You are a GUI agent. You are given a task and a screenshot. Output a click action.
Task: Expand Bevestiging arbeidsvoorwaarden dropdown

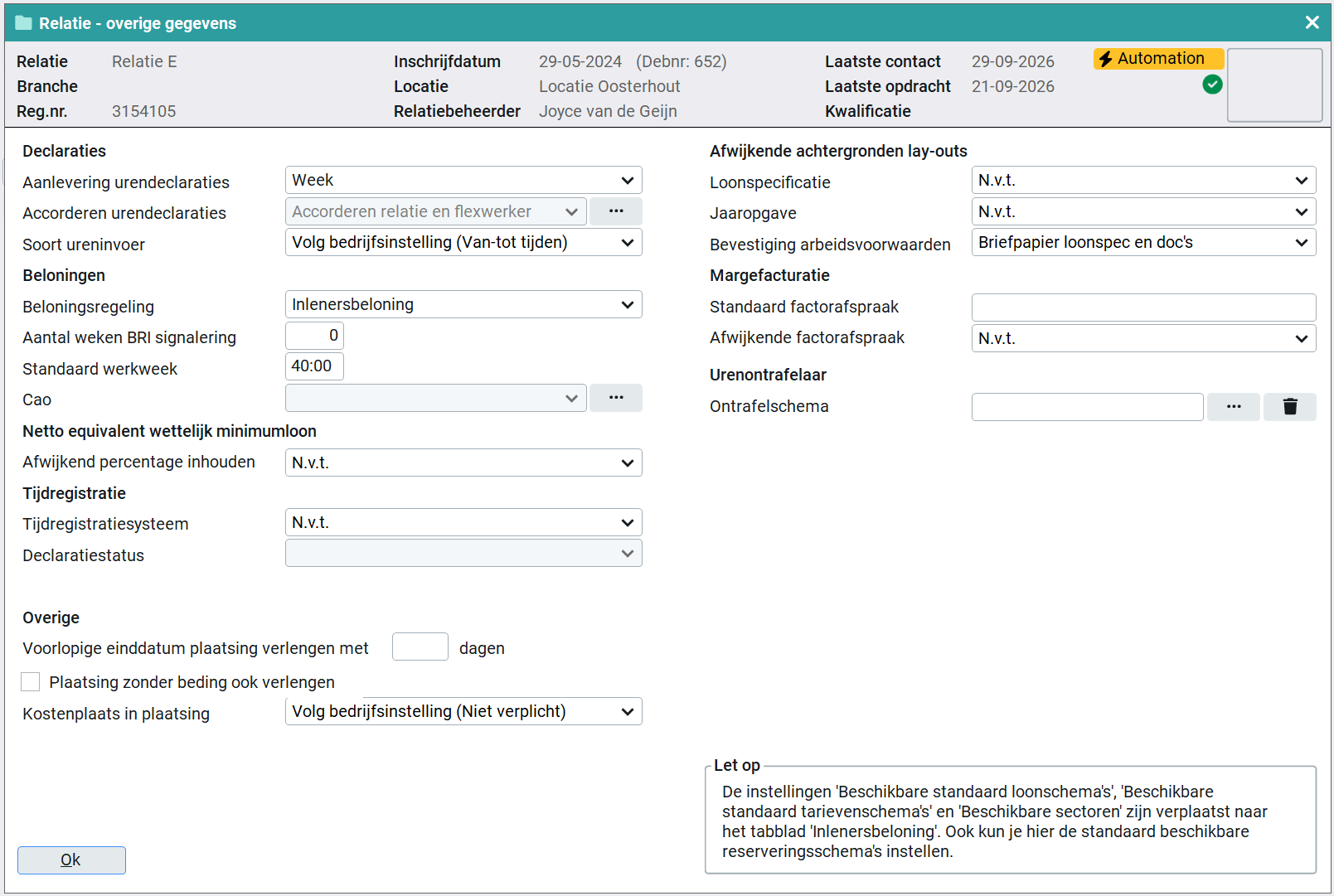point(1143,242)
